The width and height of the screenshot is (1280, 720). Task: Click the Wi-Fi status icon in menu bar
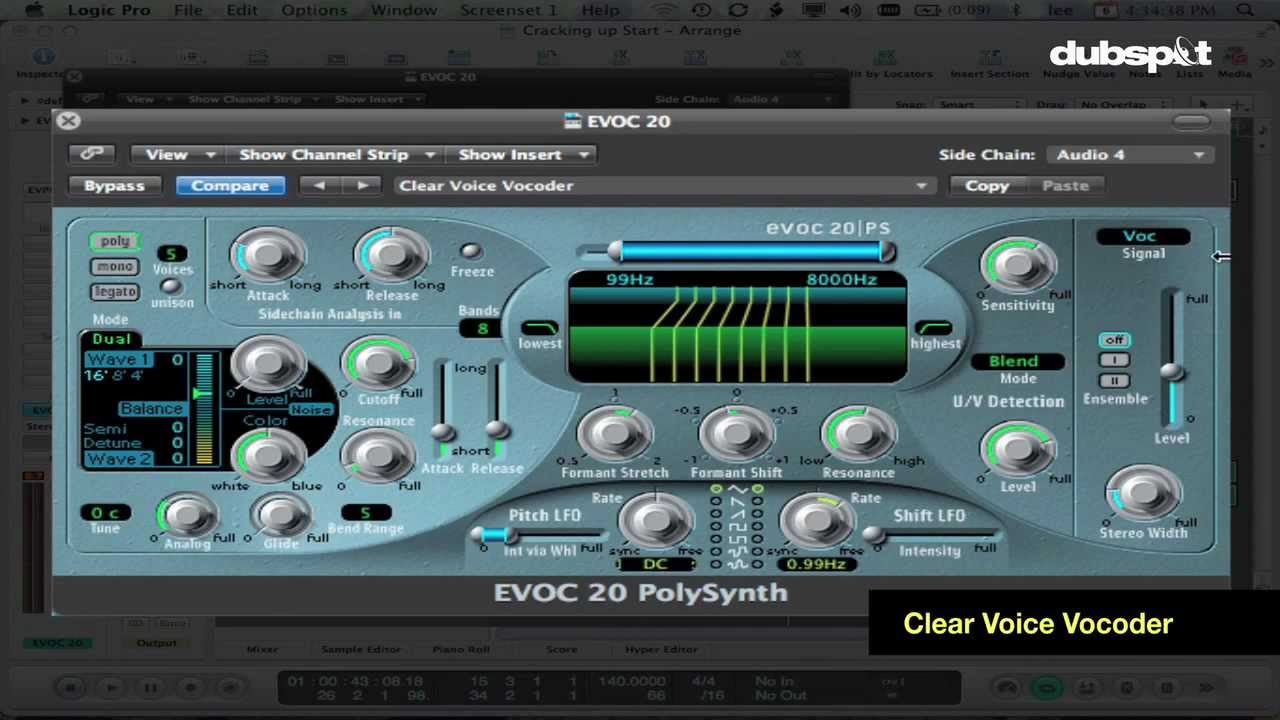(663, 10)
